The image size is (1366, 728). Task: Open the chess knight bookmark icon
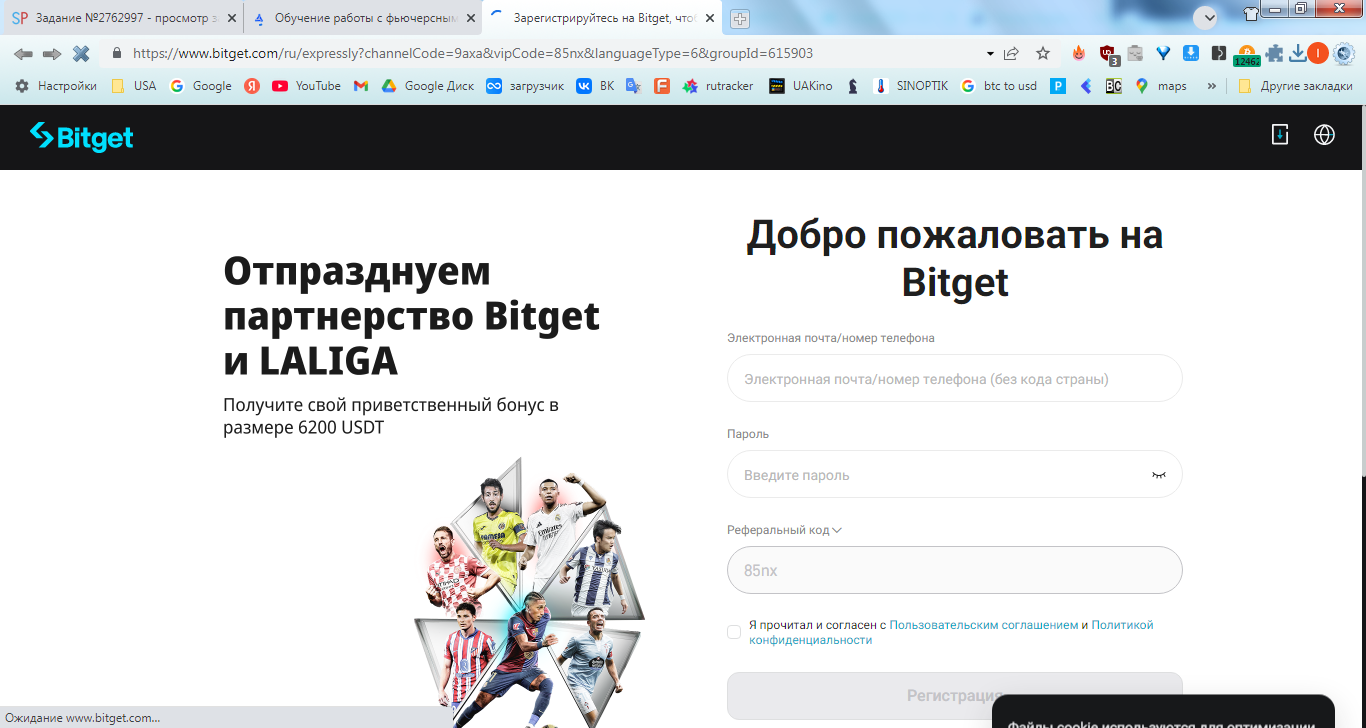(x=852, y=86)
